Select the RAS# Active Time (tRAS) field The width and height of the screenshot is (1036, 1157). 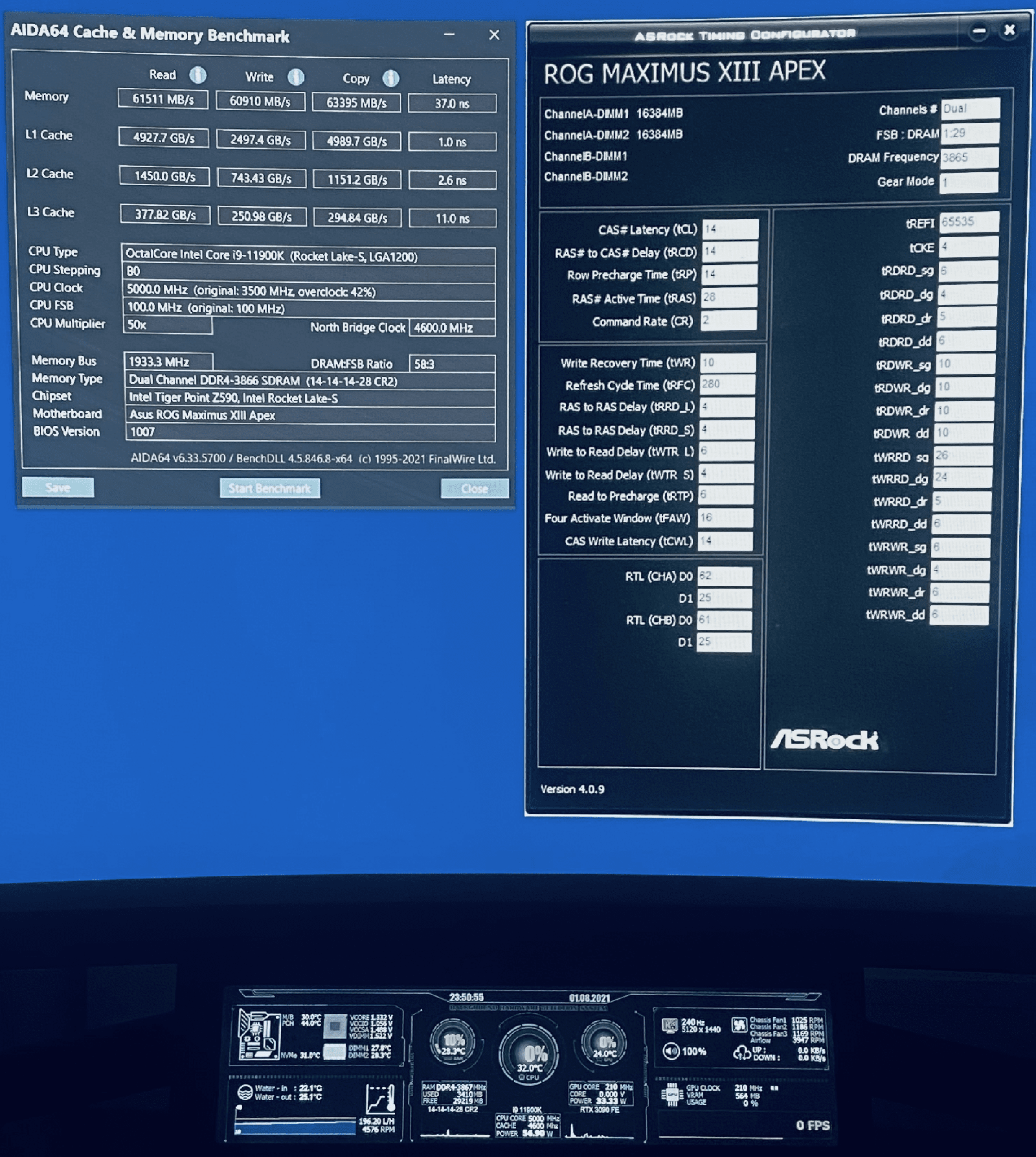coord(729,298)
